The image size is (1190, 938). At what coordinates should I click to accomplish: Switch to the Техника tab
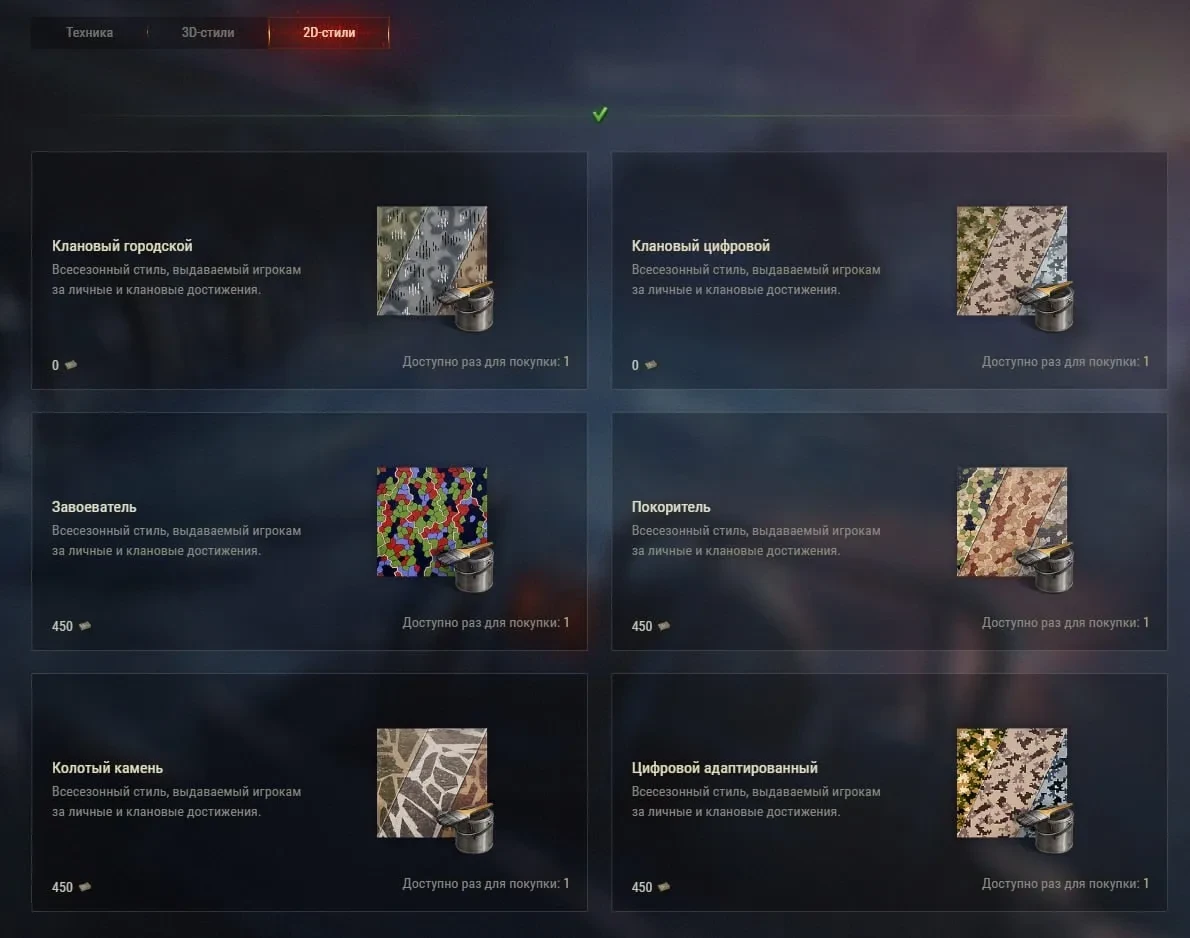89,33
